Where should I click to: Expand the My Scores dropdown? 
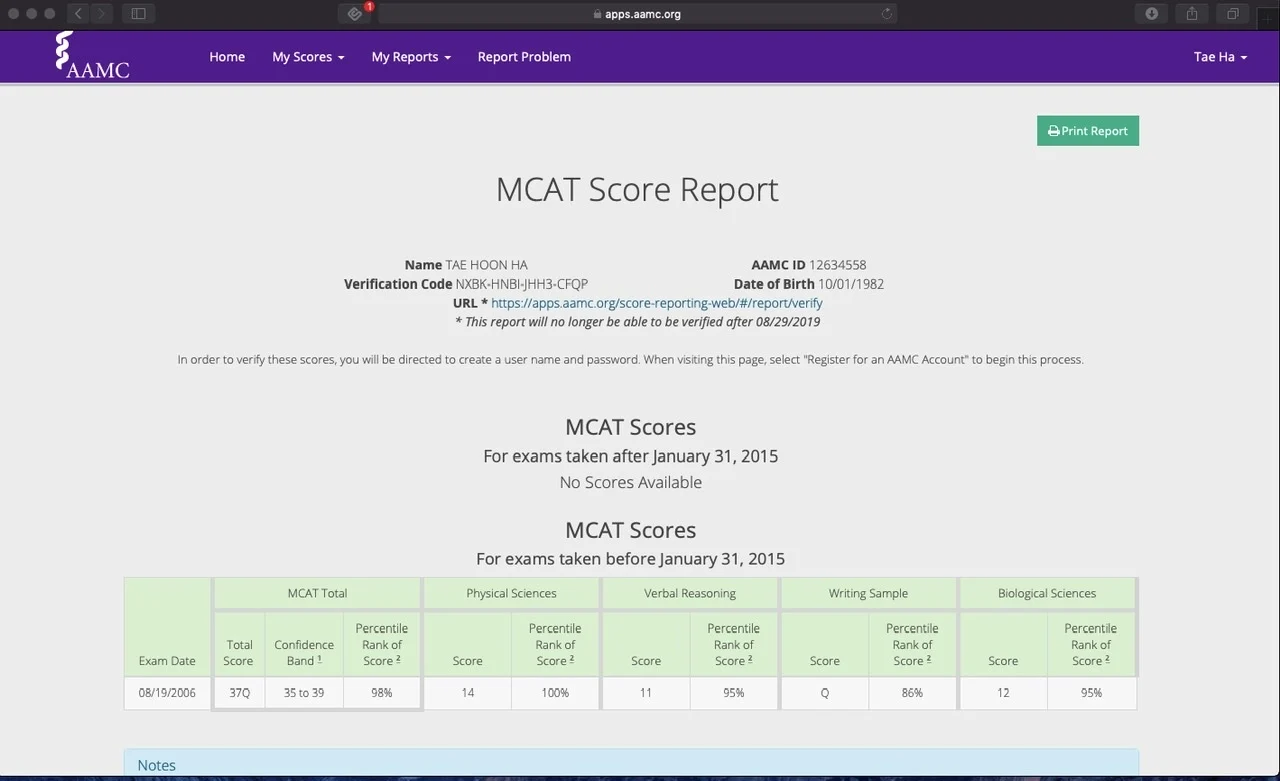point(308,57)
